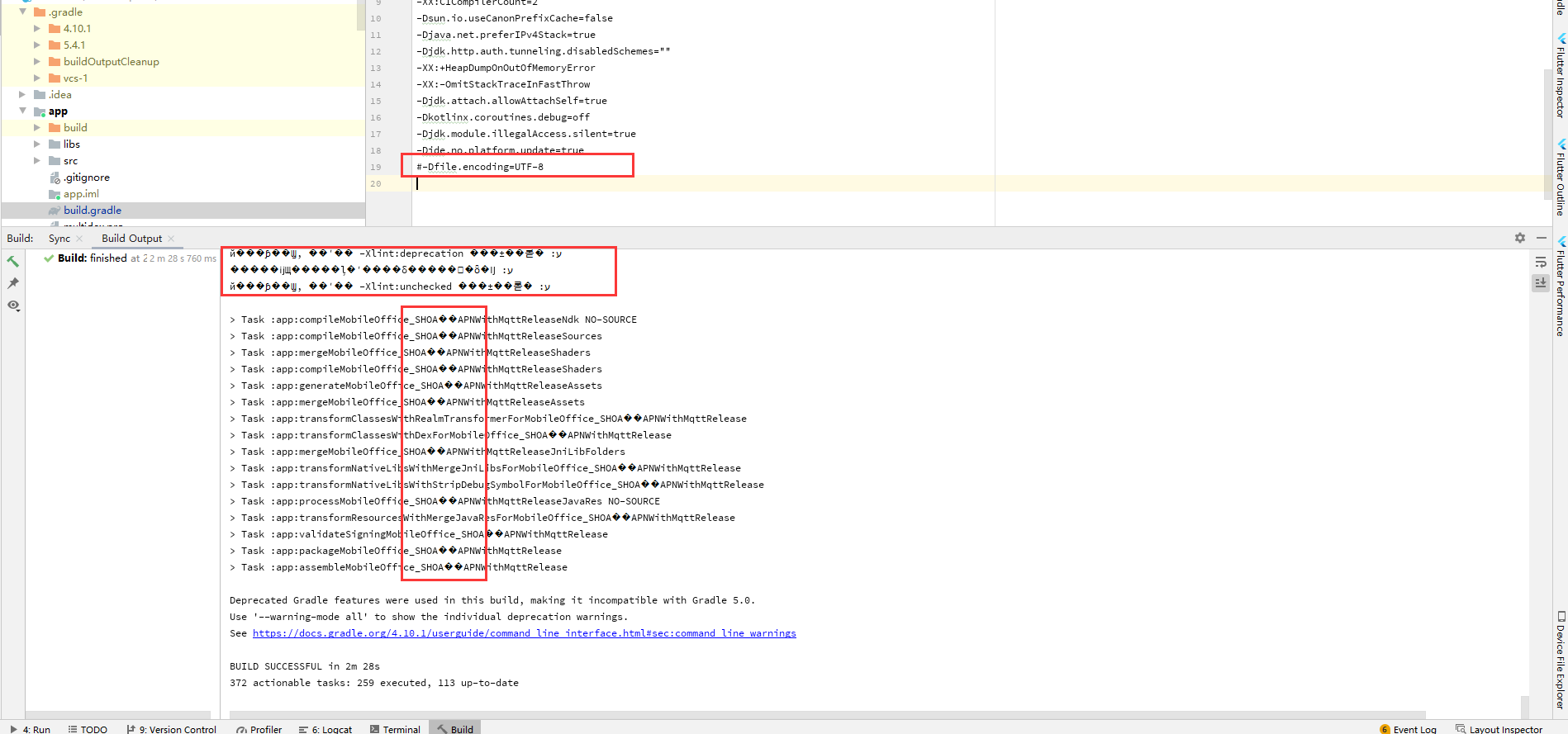Select the libs folder icon
The image size is (1568, 734).
point(55,144)
